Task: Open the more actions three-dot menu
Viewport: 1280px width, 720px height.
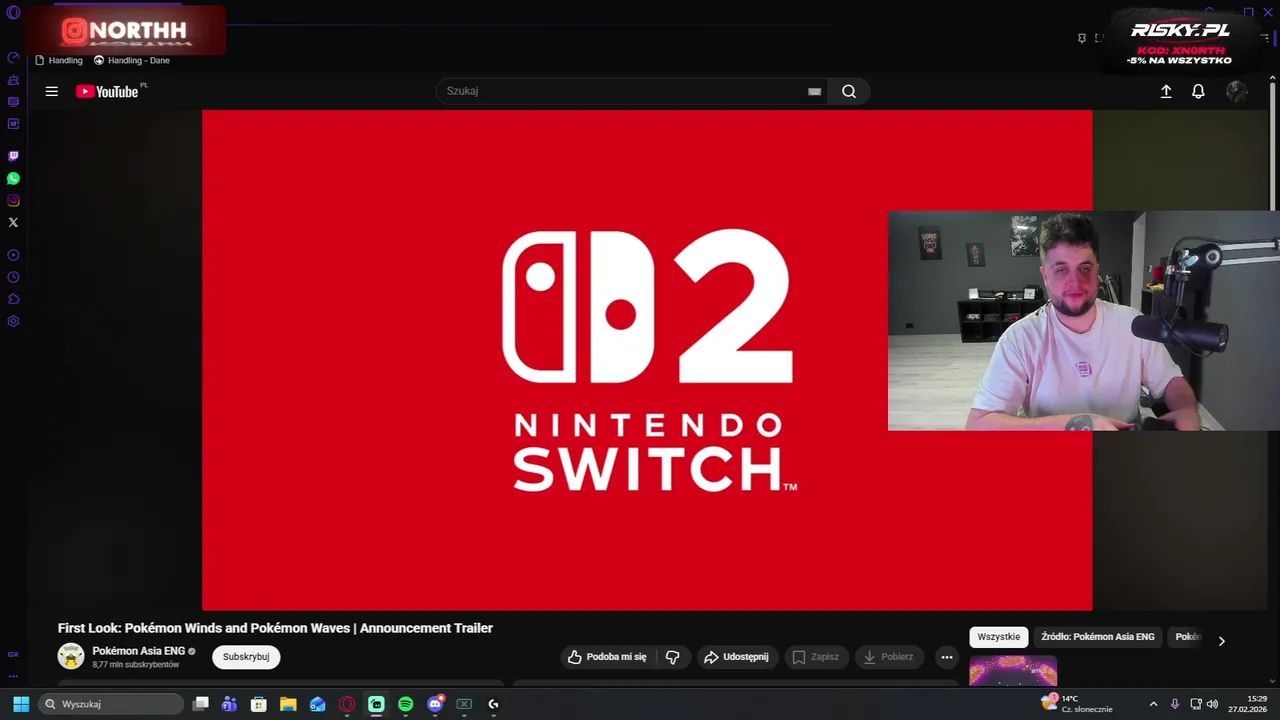Action: (x=946, y=657)
